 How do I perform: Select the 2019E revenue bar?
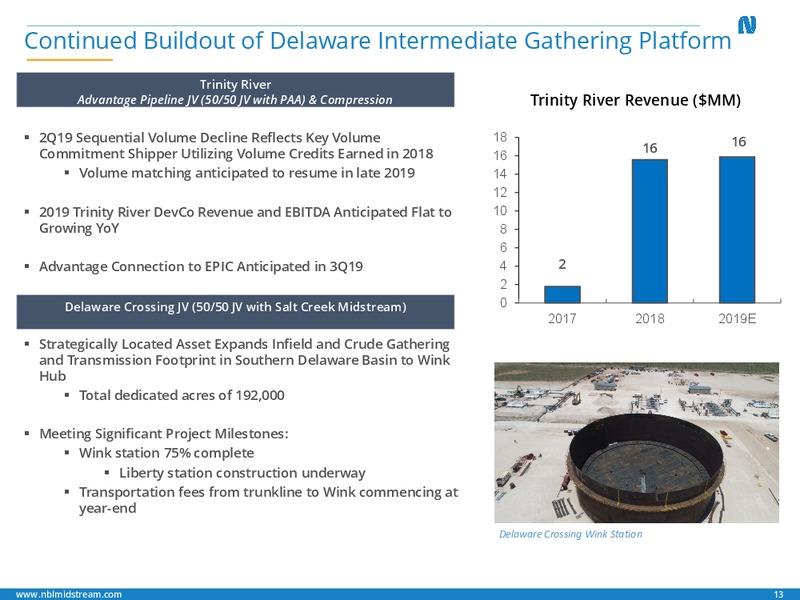pos(737,230)
